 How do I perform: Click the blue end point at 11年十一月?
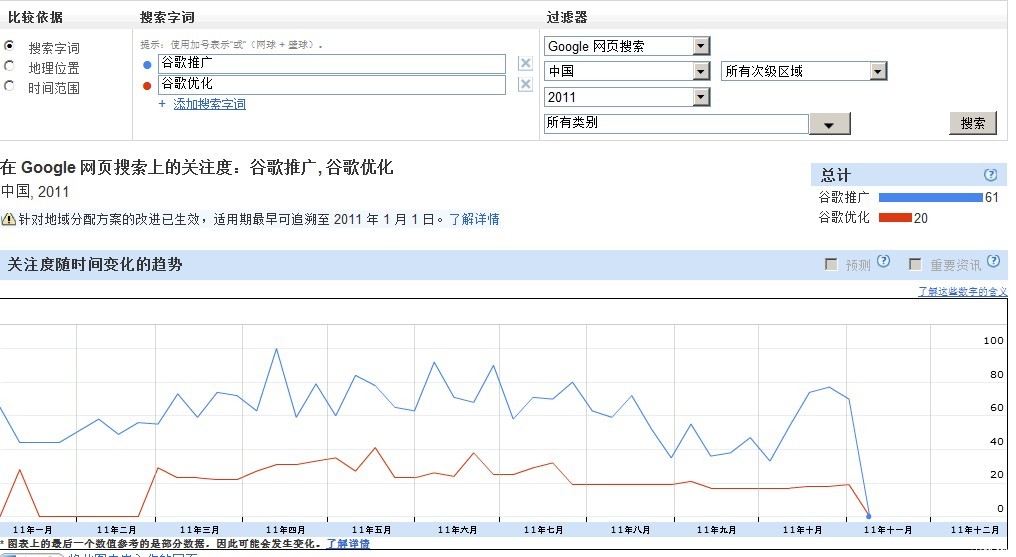[x=868, y=516]
